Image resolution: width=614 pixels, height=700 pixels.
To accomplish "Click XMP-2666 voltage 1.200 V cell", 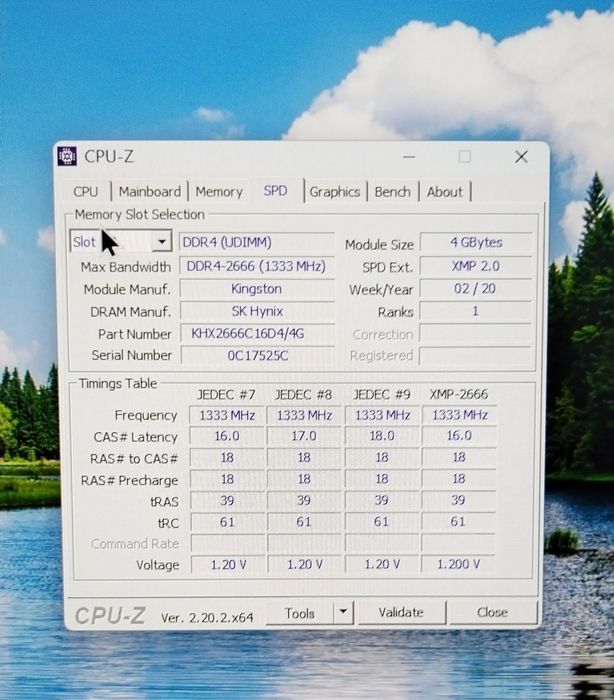I will [459, 564].
